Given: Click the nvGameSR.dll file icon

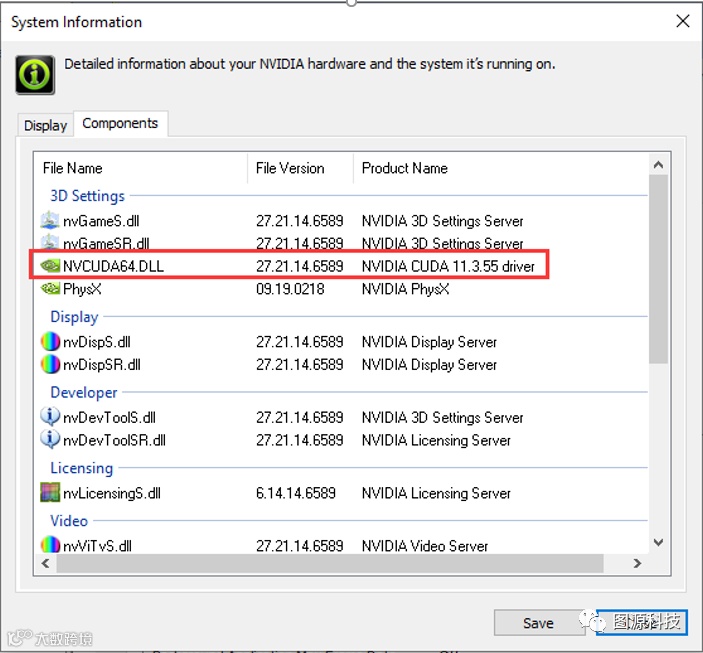Looking at the screenshot, I should pos(50,242).
